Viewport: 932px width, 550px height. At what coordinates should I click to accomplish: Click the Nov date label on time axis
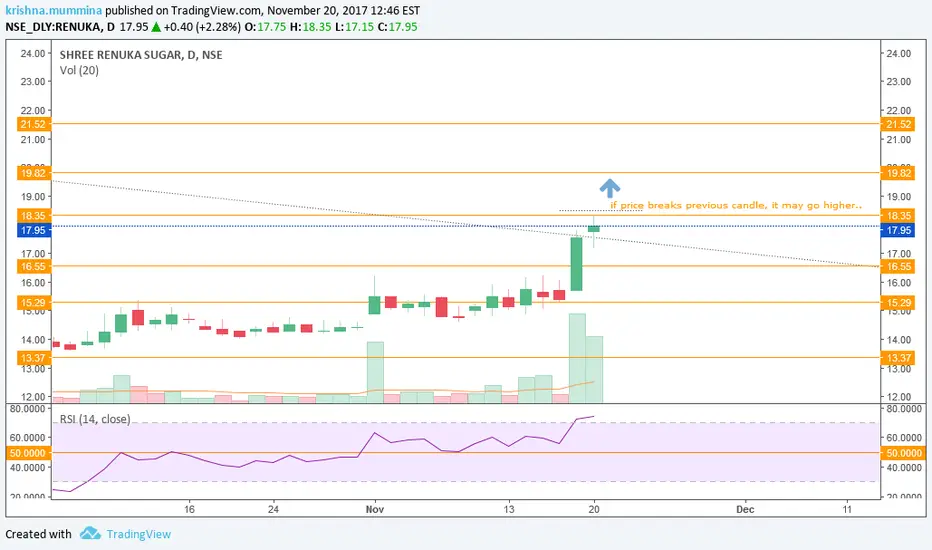pos(374,509)
